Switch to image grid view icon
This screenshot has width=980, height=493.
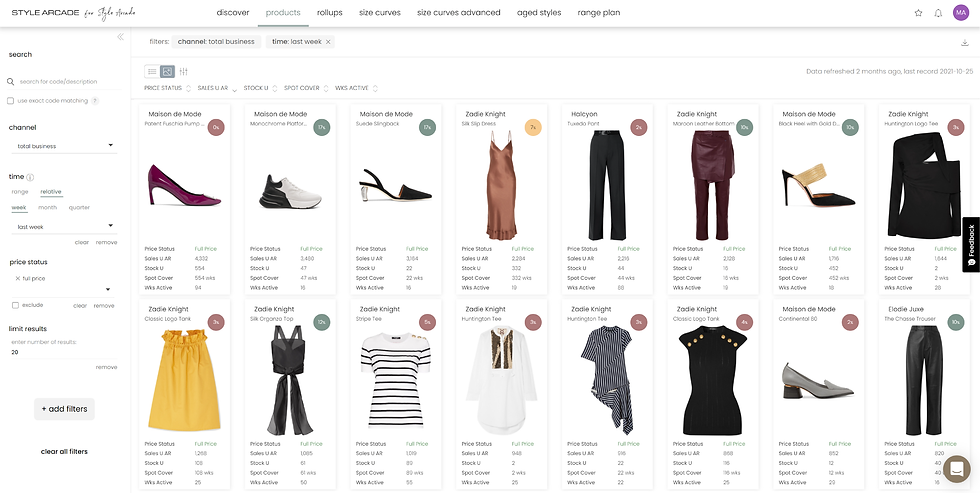pos(167,72)
